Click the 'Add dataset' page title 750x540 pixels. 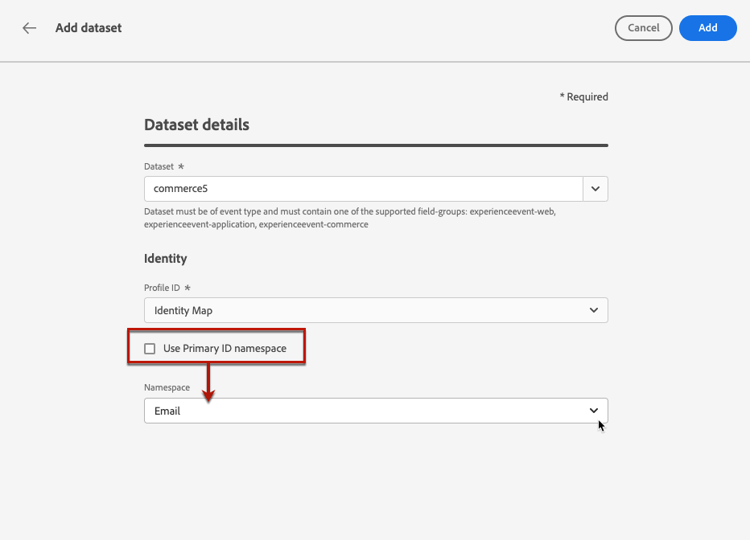(88, 28)
